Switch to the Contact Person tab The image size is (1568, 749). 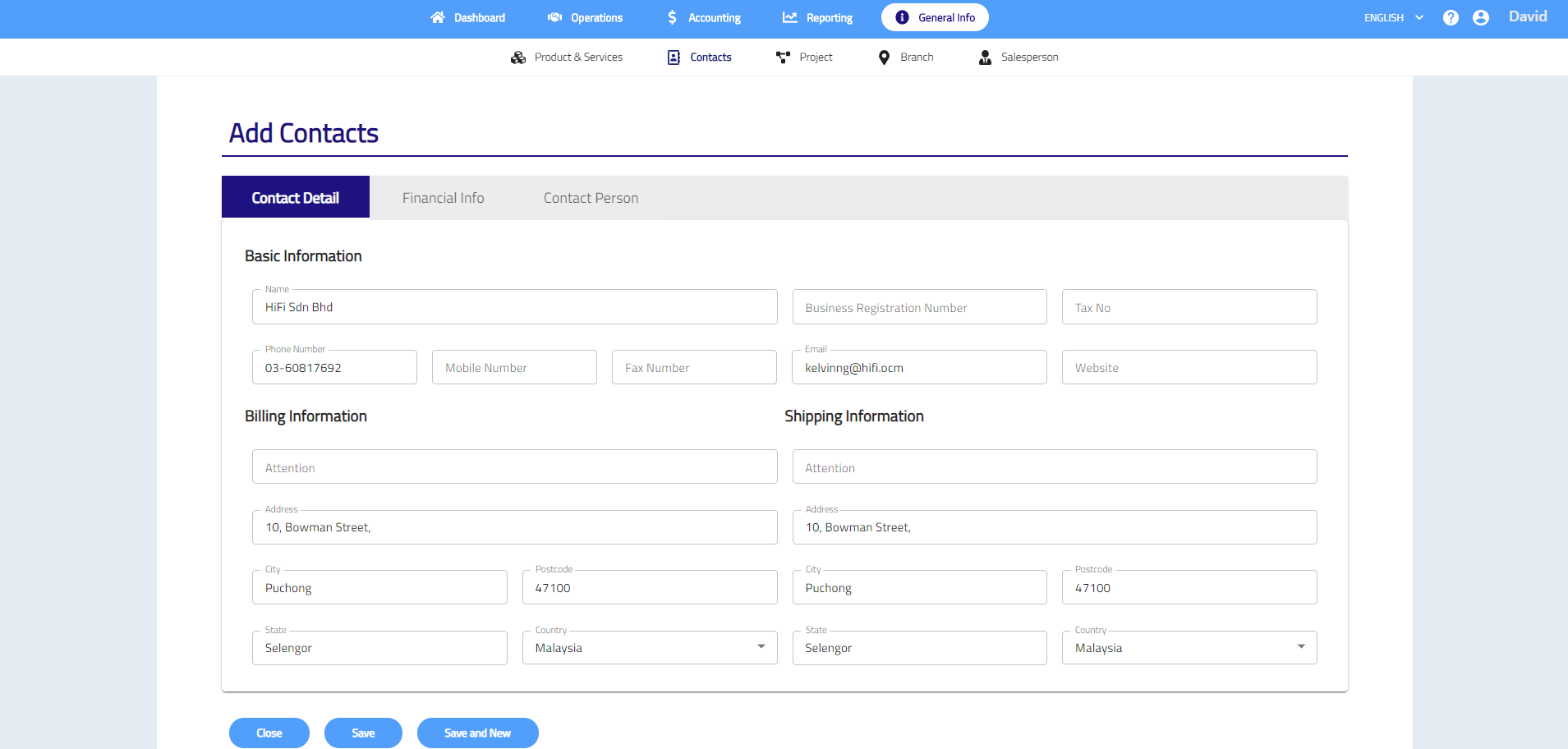591,198
